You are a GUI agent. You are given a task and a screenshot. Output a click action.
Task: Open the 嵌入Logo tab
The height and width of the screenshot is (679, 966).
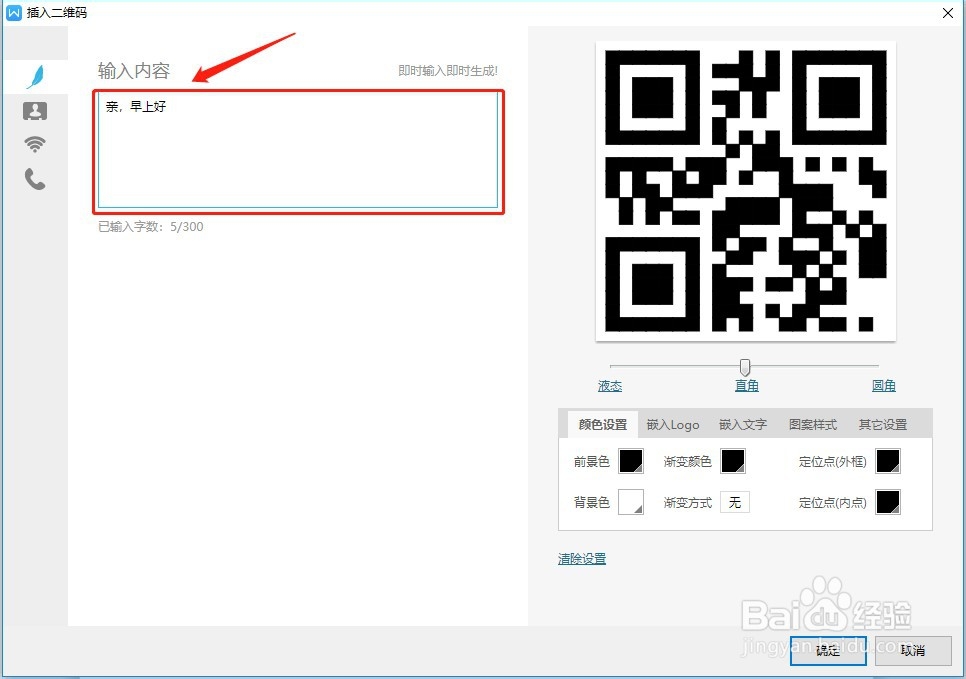(x=673, y=425)
